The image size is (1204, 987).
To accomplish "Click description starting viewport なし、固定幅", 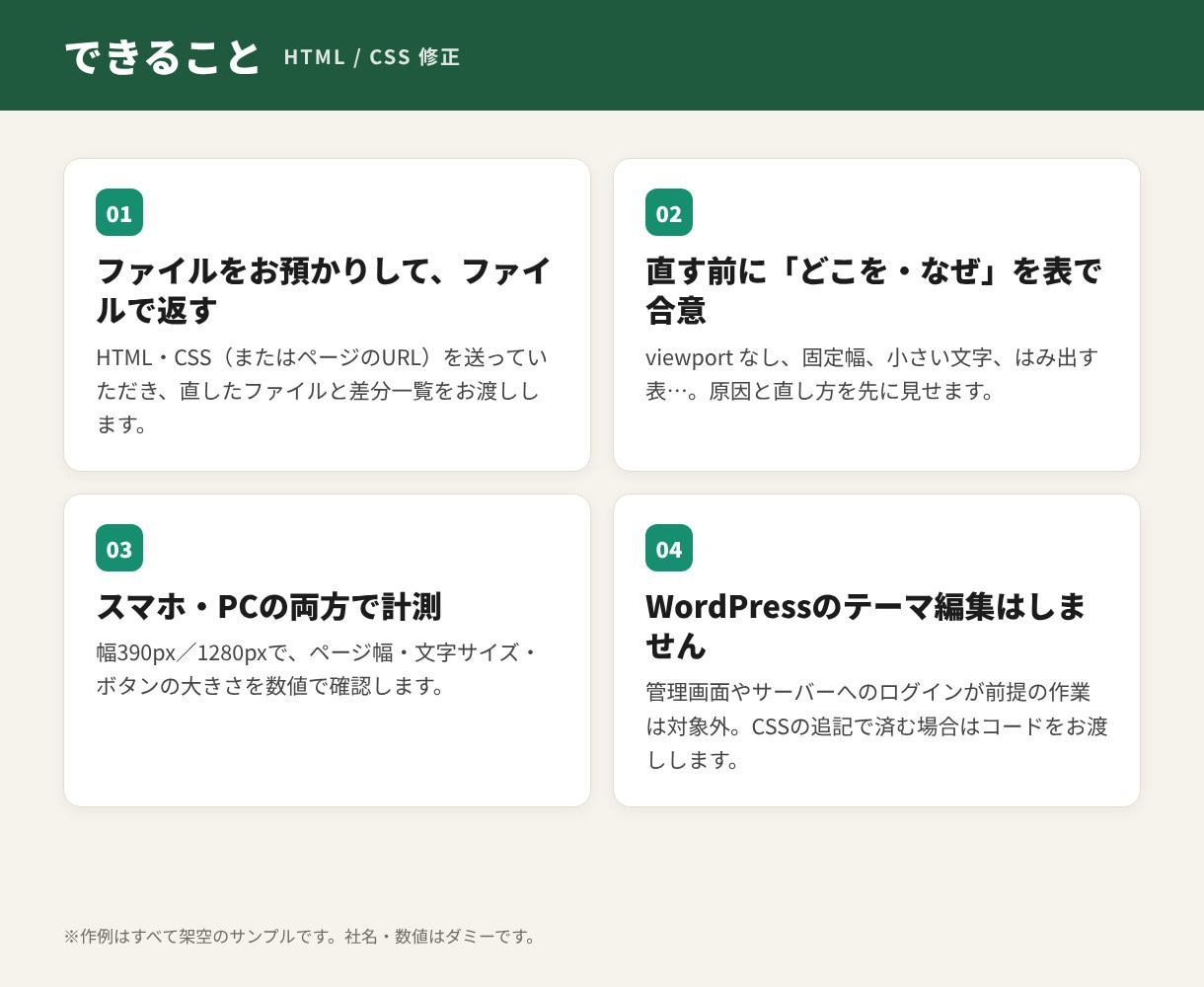I will 872,373.
